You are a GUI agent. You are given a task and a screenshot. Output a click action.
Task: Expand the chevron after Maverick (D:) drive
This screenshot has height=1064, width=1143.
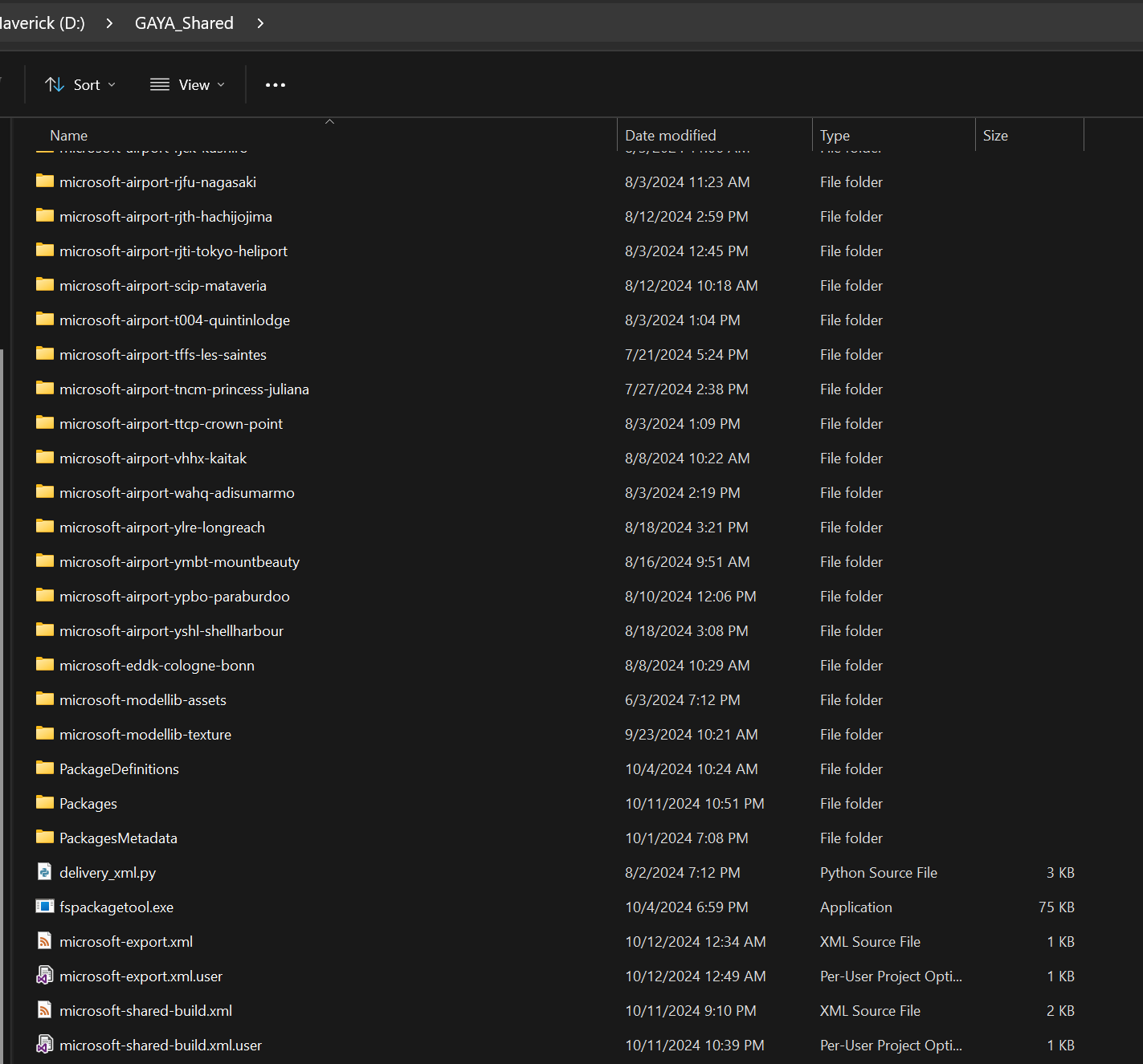tap(109, 23)
